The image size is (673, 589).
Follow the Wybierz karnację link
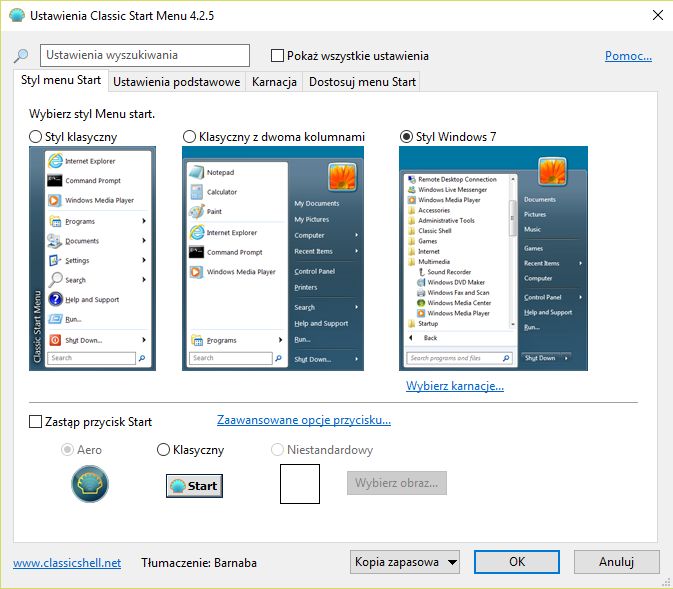(x=455, y=386)
